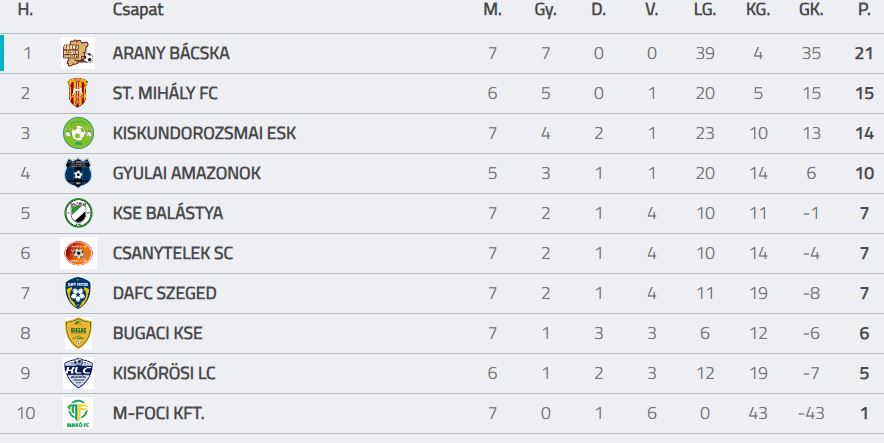Click the St. Mihály FC crest
Image resolution: width=884 pixels, height=443 pixels.
click(x=78, y=93)
